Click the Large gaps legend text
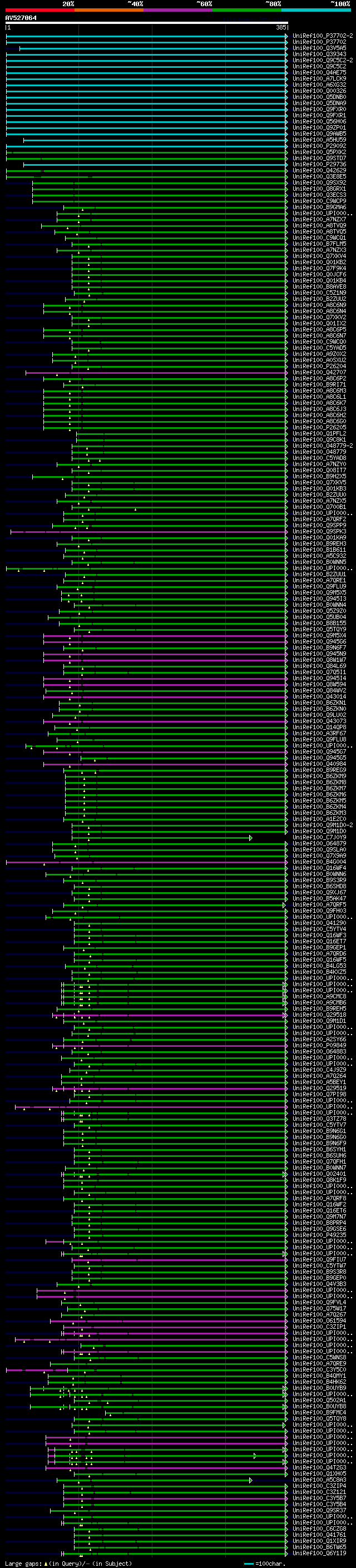356x1568 pixels. [x=68, y=1564]
